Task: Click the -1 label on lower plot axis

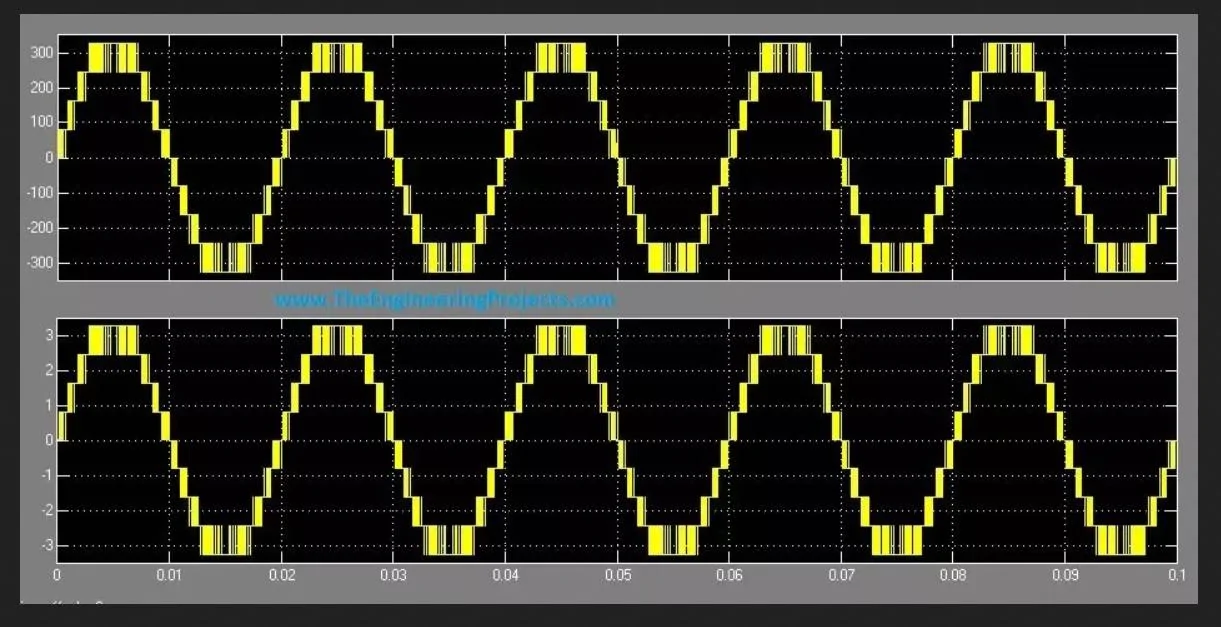Action: coord(46,476)
